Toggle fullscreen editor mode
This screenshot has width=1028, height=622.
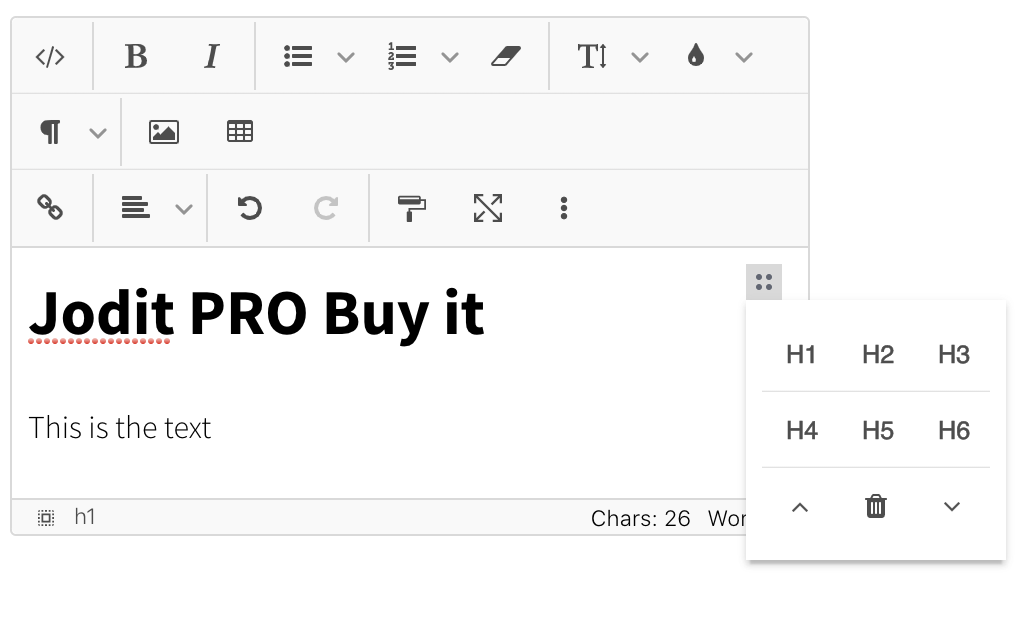coord(488,208)
